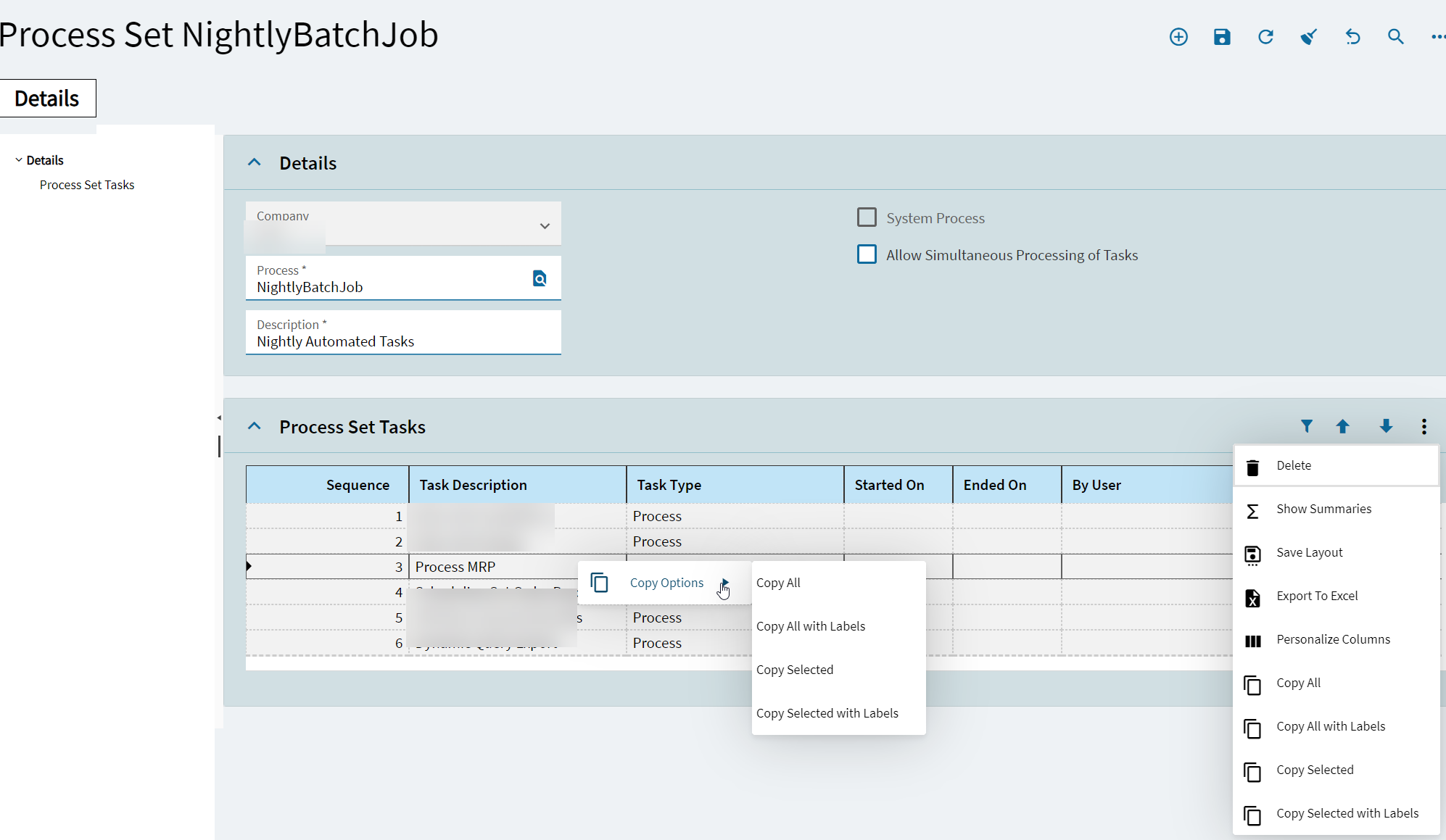Click the refresh icon in top toolbar
Screen dimensions: 1446x840
1265,37
